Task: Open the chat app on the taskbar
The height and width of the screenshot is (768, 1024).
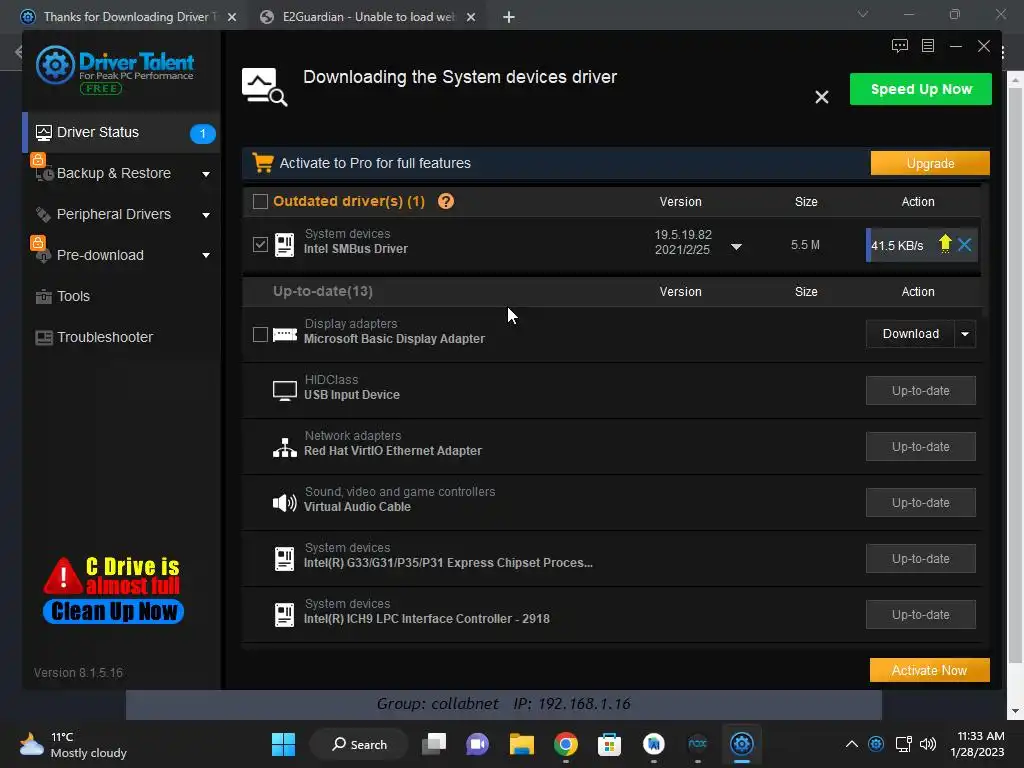Action: click(x=477, y=744)
